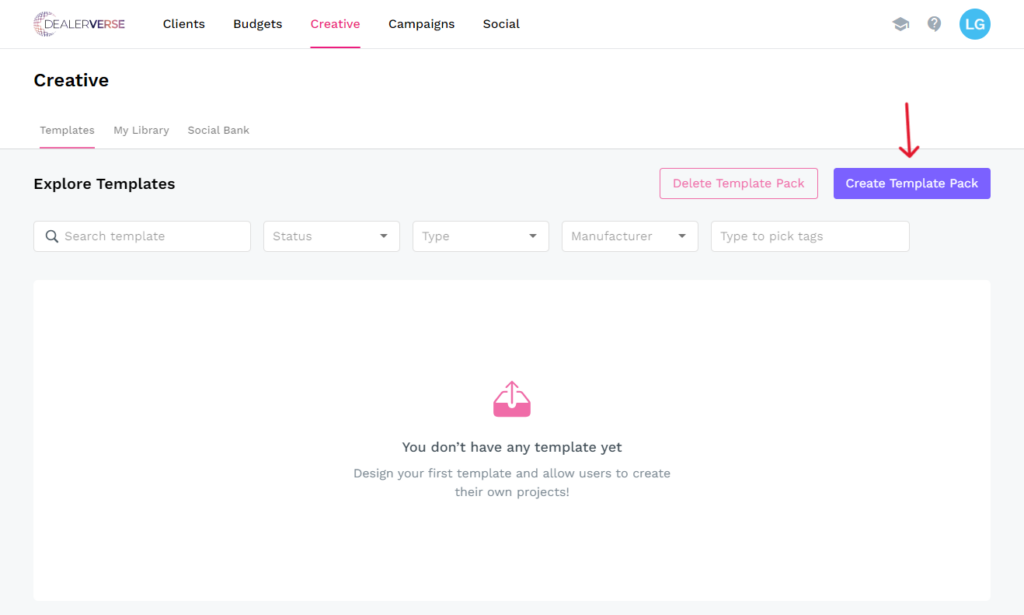Open the LG user avatar menu
Viewport: 1024px width, 615px height.
pos(974,24)
